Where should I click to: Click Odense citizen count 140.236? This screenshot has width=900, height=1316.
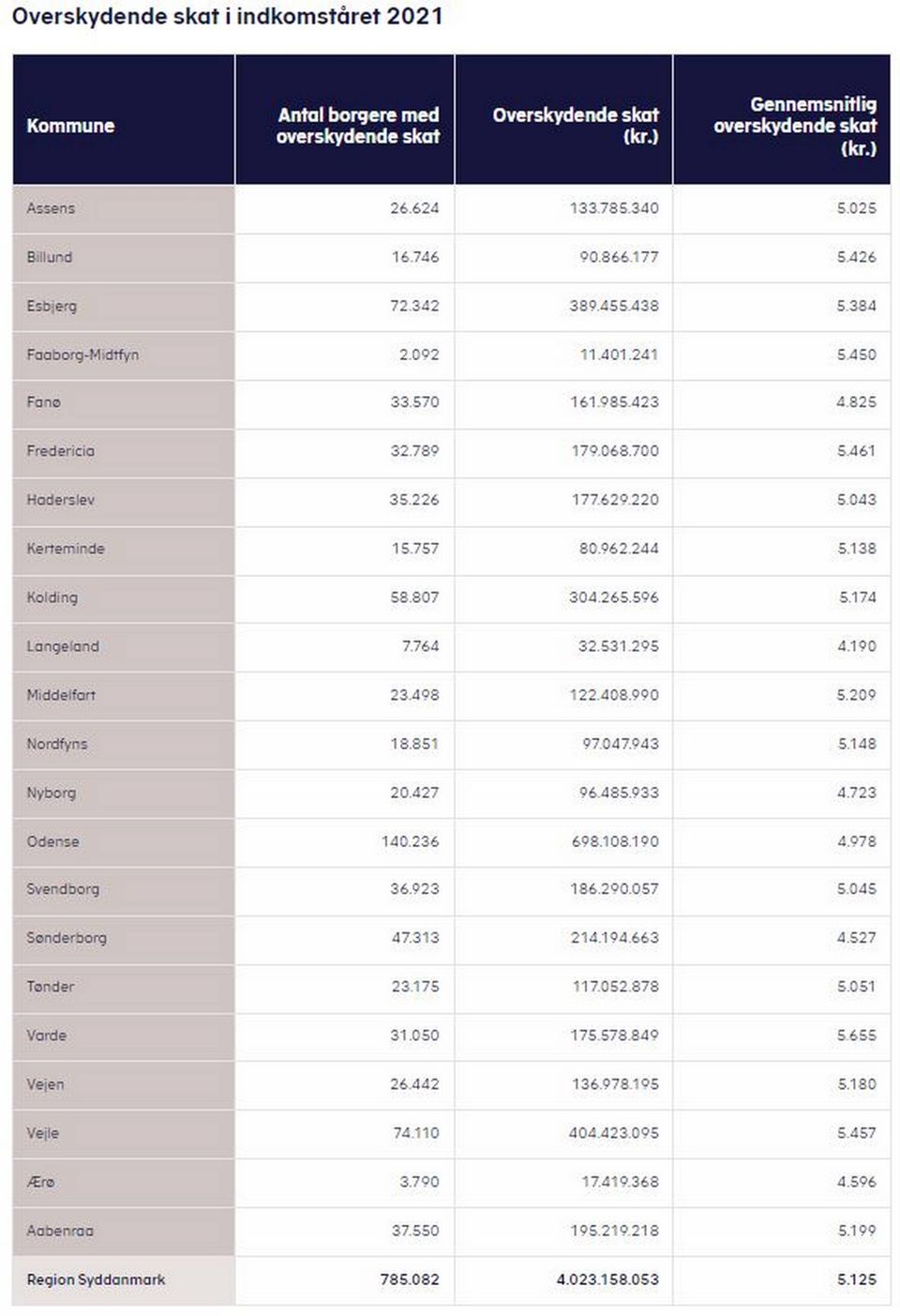tap(410, 841)
